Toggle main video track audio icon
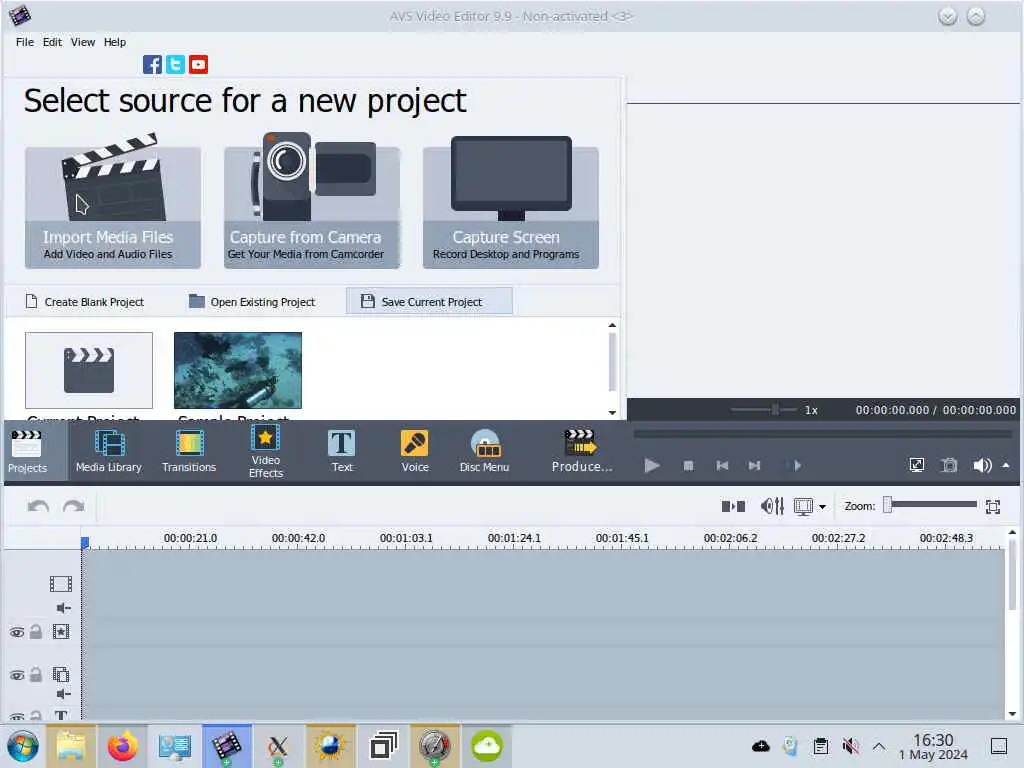This screenshot has width=1024, height=768. point(63,608)
